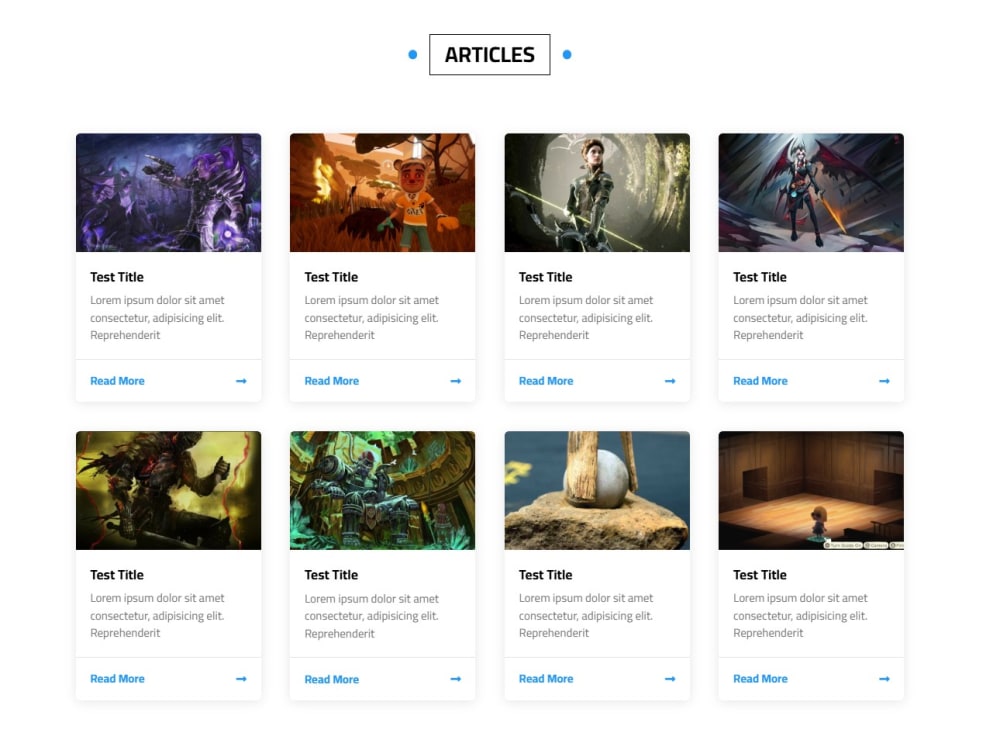Click the arrow icon on the stone ball card
The height and width of the screenshot is (750, 1000).
point(670,679)
